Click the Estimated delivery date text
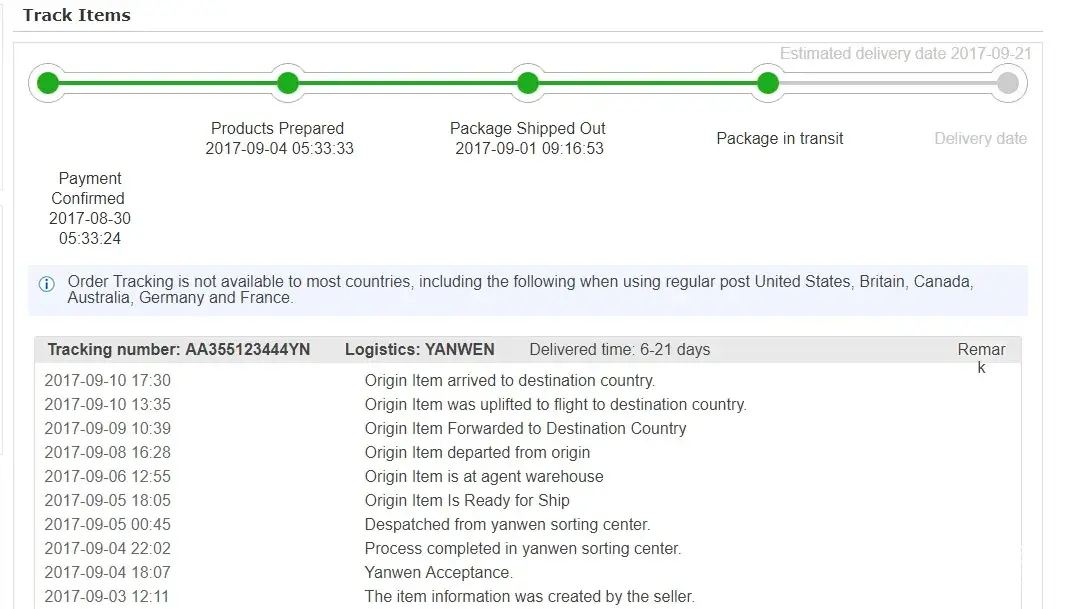Screen dimensions: 1078x609 point(905,54)
